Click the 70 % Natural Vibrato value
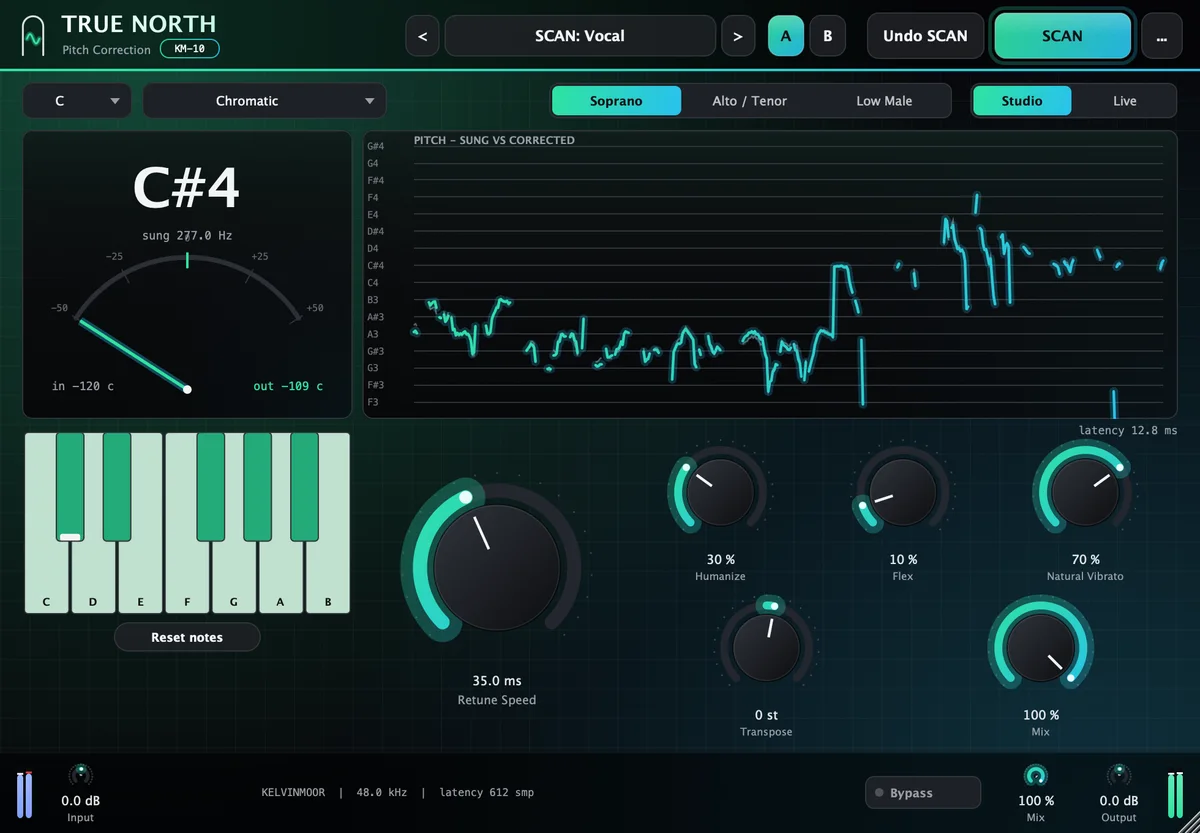Image resolution: width=1200 pixels, height=833 pixels. (x=1085, y=560)
